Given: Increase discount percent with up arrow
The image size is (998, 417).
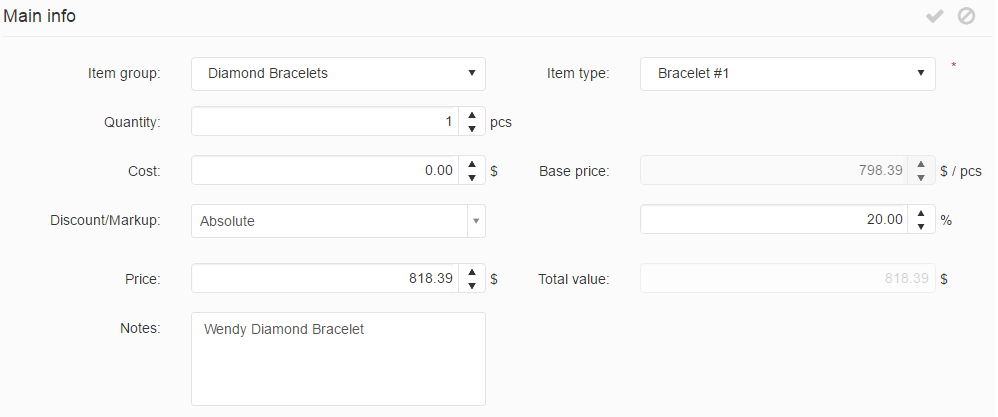Looking at the screenshot, I should [x=921, y=213].
